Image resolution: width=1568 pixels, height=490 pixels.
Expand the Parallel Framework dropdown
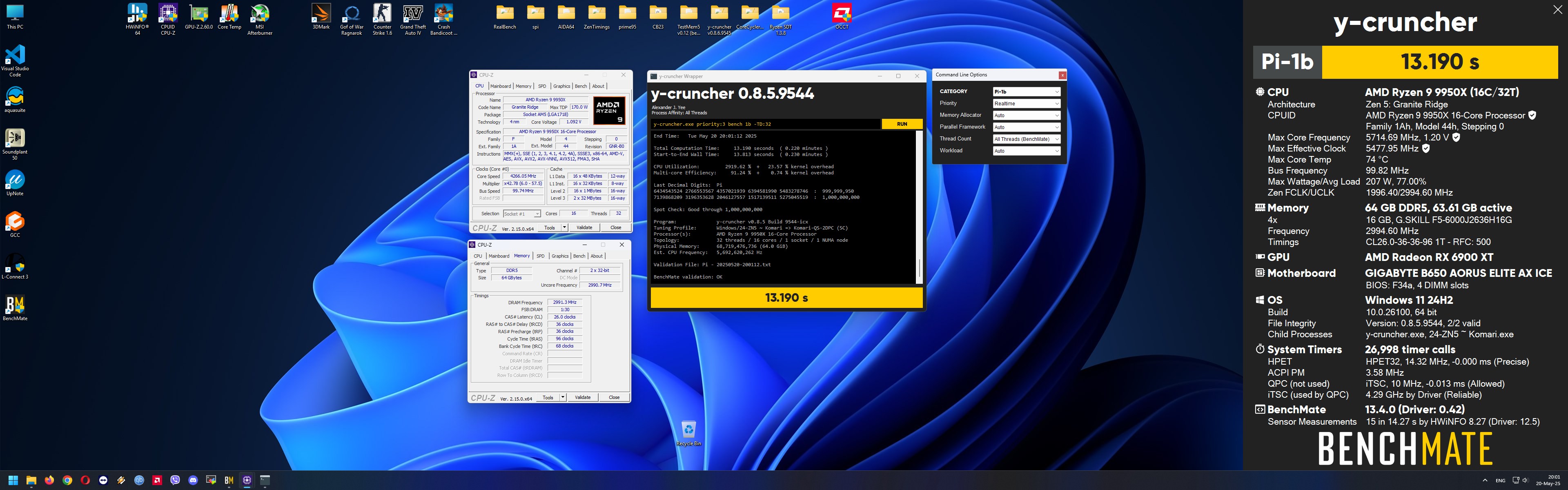tap(1026, 127)
